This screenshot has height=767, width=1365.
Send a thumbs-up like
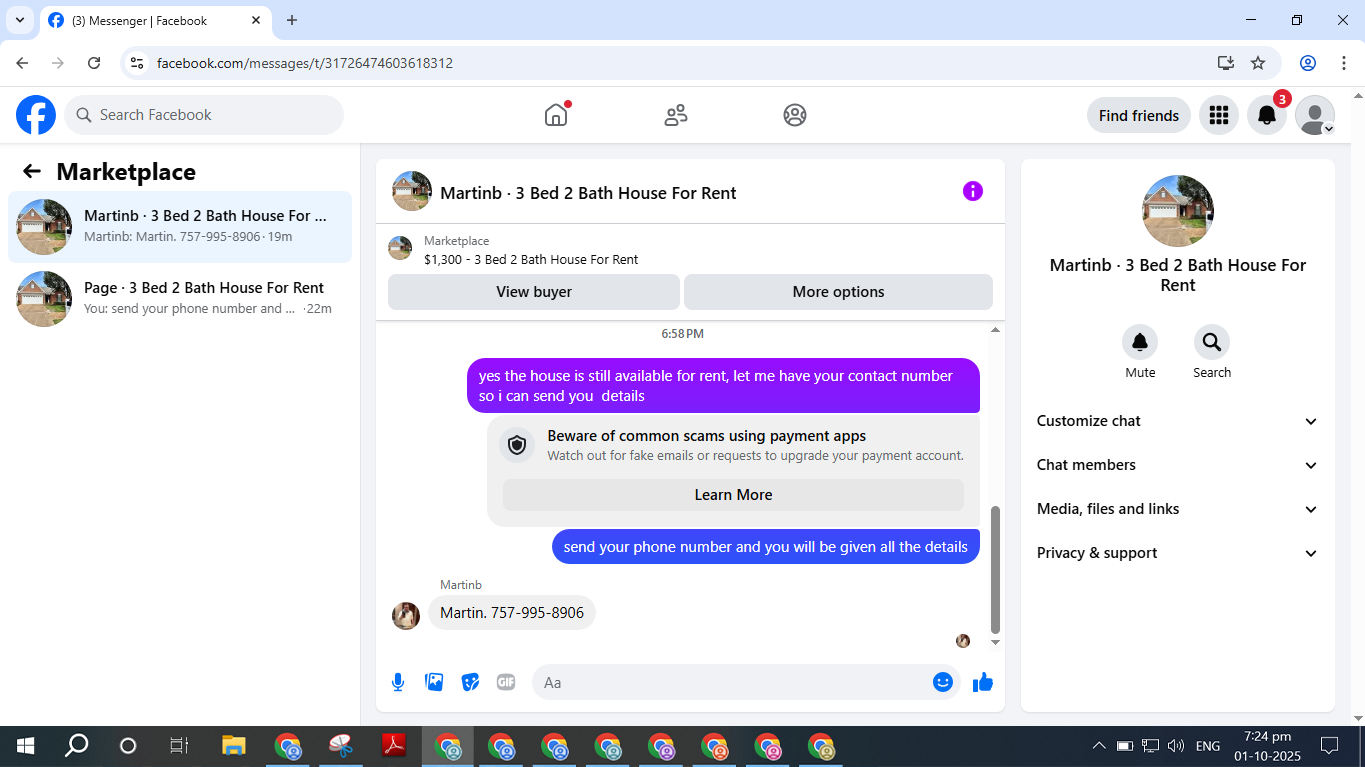(983, 682)
